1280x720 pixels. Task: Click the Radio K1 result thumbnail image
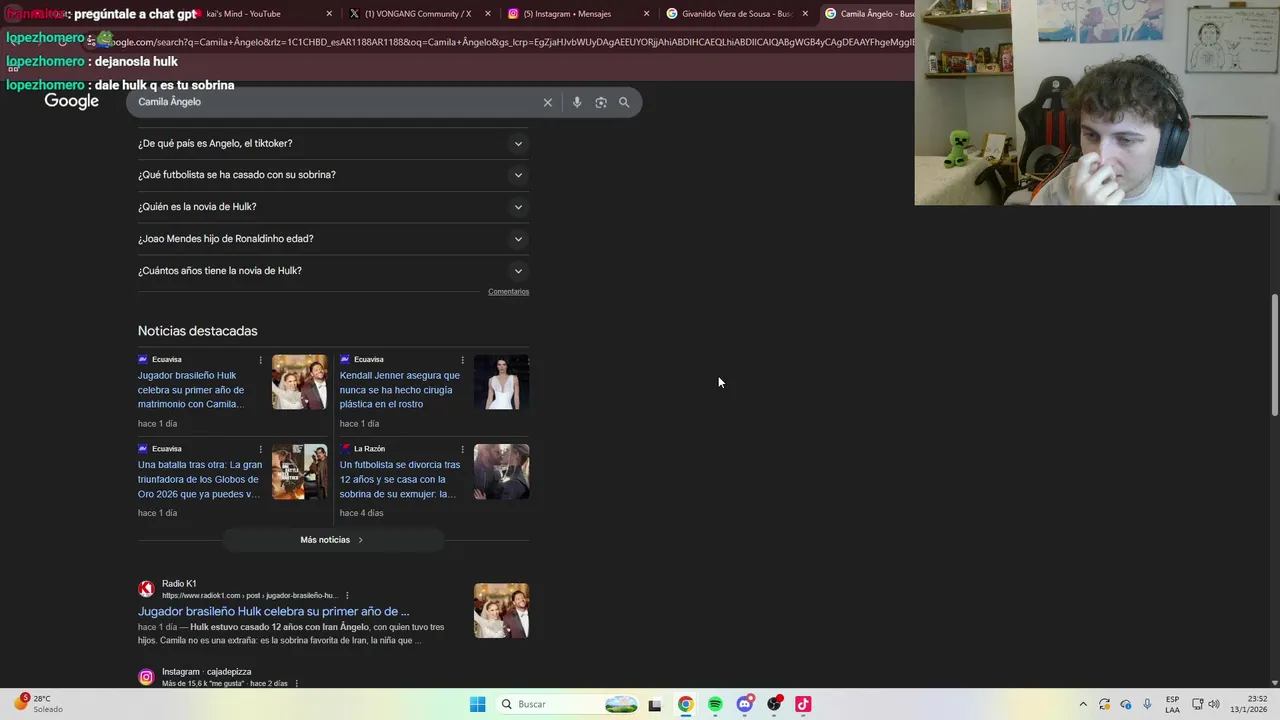pos(501,610)
